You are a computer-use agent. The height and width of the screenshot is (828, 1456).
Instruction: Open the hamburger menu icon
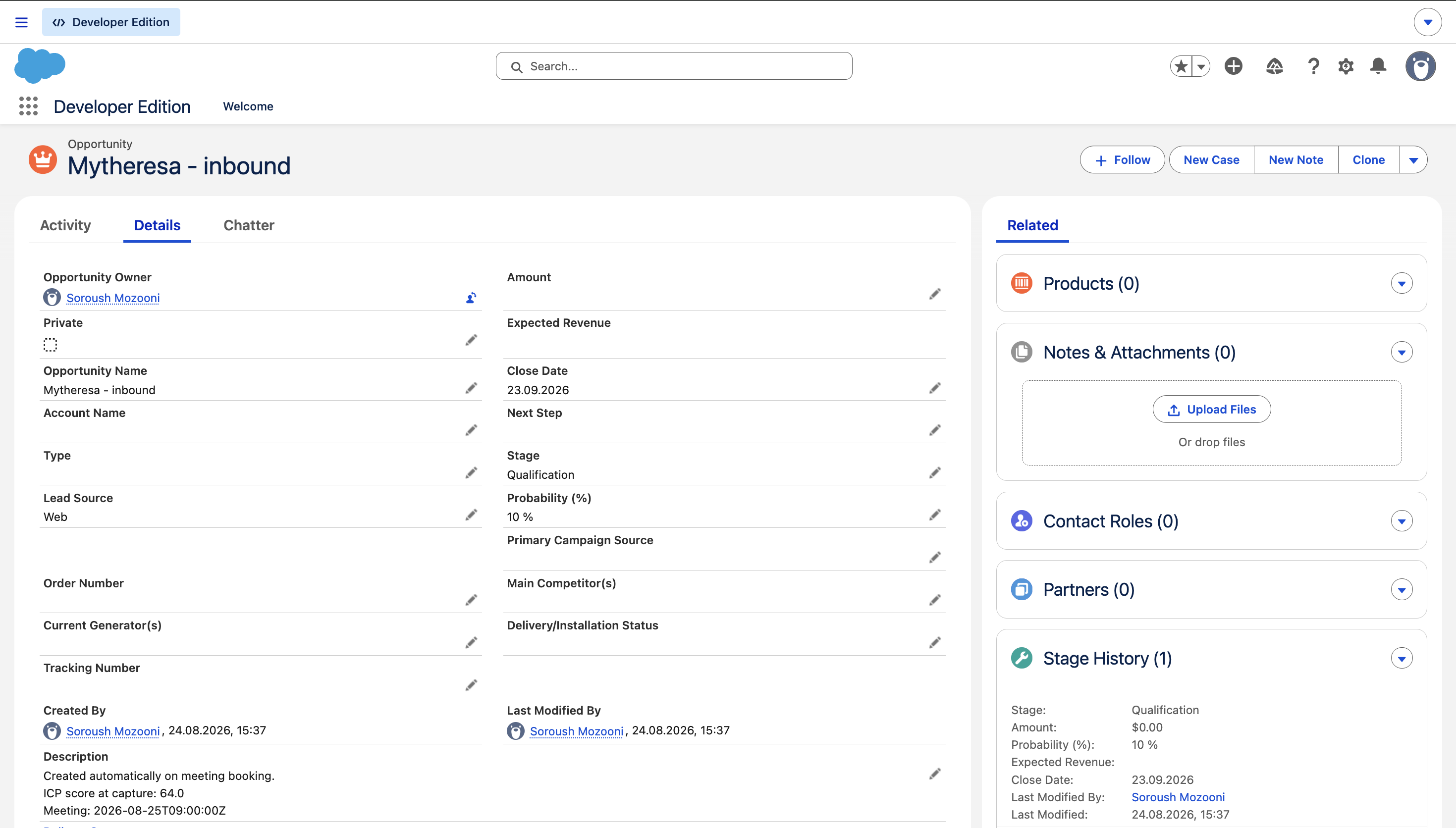[x=22, y=22]
